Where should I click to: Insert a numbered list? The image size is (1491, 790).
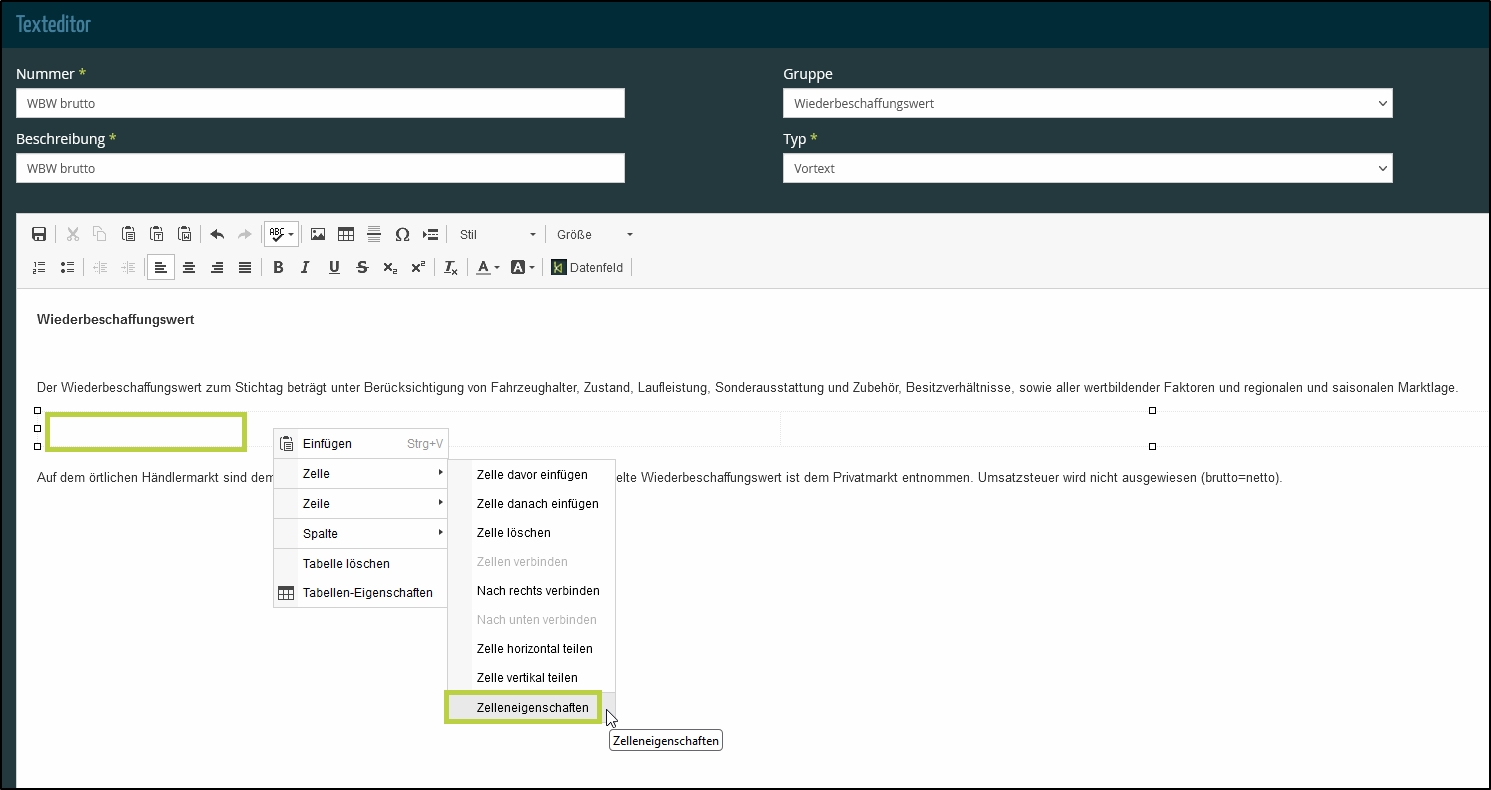(39, 267)
